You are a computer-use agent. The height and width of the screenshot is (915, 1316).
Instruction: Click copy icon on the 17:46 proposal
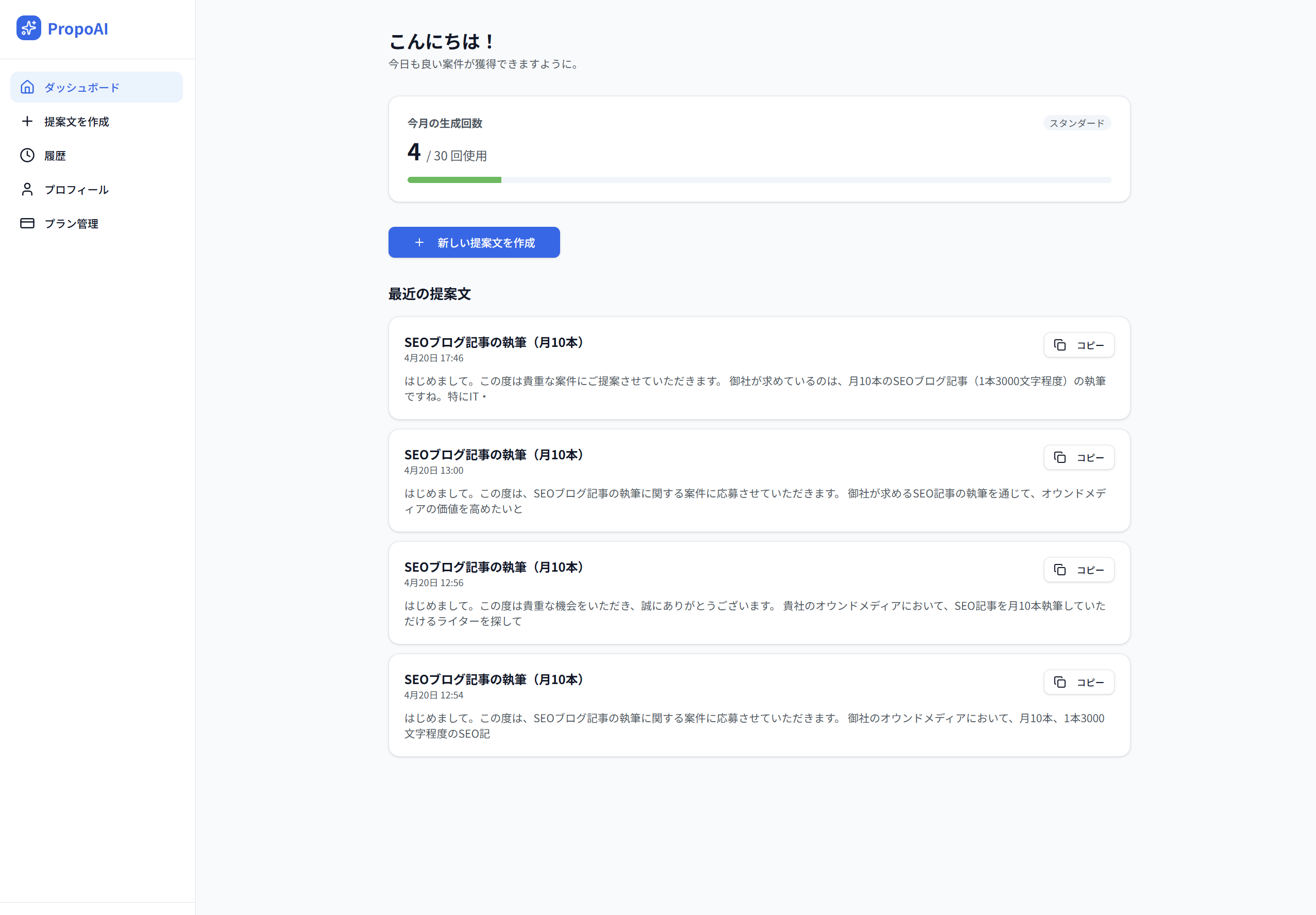point(1060,345)
